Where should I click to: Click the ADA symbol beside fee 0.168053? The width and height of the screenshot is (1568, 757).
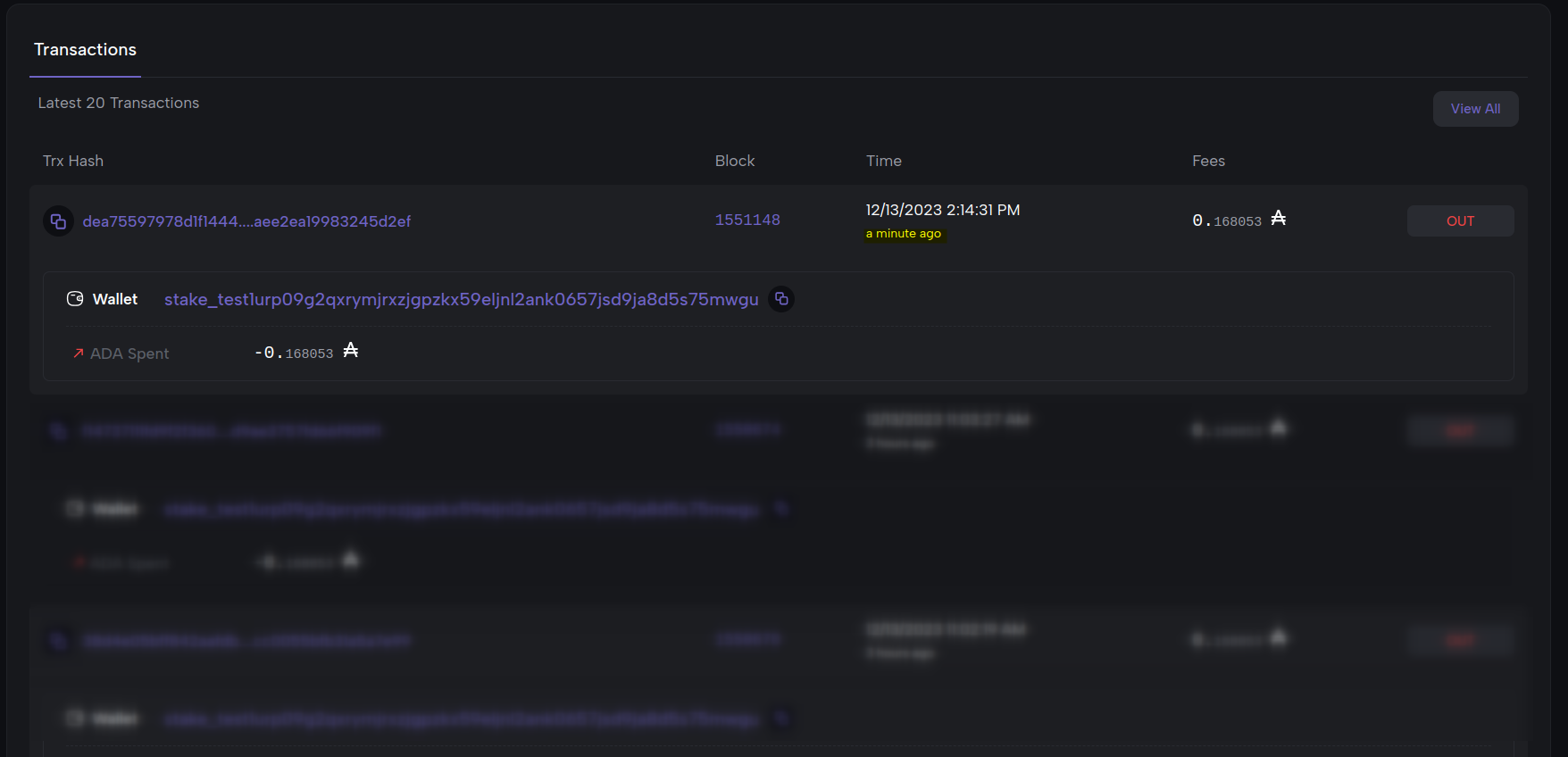[1278, 218]
